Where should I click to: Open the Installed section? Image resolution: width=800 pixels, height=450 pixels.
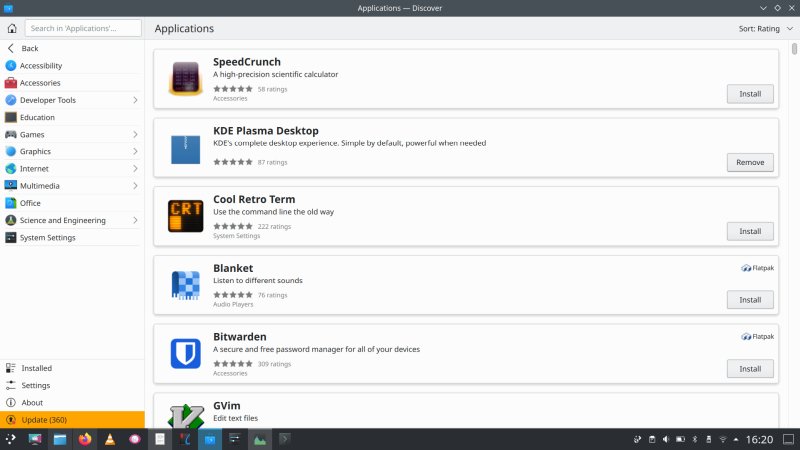coord(36,368)
